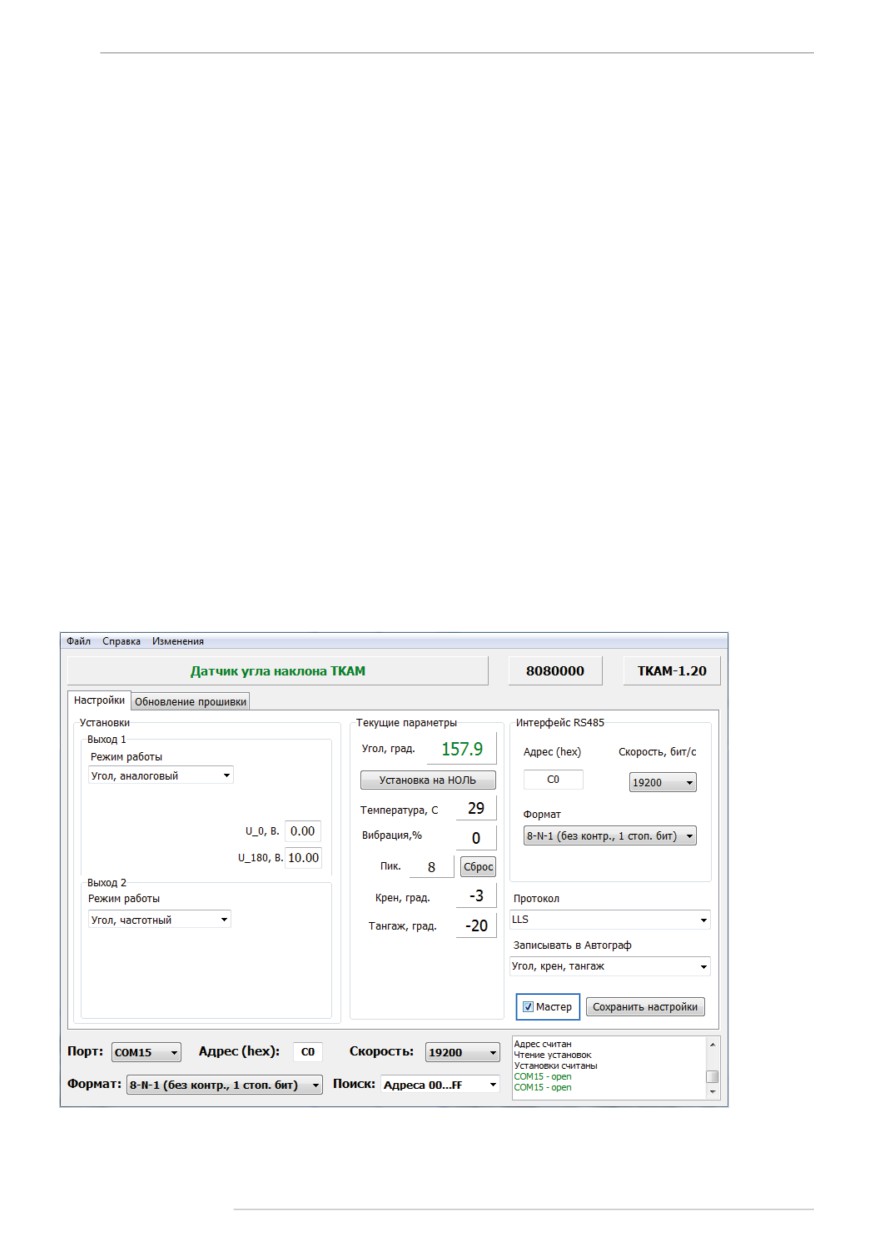This screenshot has width=872, height=1239.
Task: Click the Тангаж value -20
Action: click(476, 926)
